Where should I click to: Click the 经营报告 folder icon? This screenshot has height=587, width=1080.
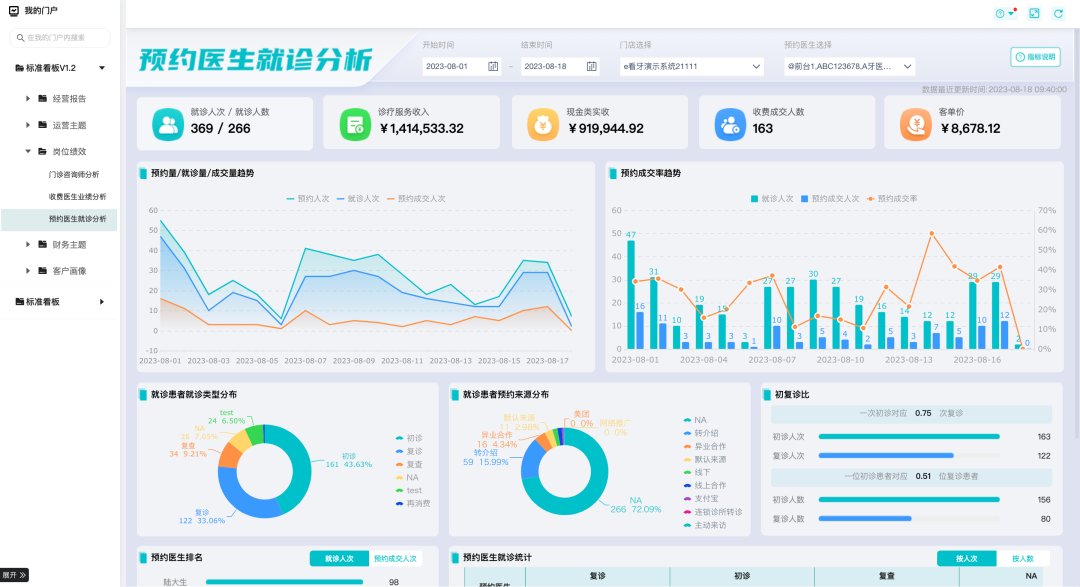tap(43, 99)
